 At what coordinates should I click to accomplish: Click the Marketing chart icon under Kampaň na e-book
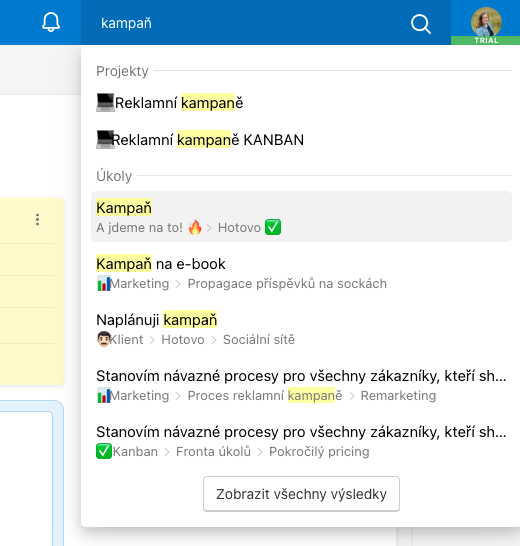coord(103,284)
